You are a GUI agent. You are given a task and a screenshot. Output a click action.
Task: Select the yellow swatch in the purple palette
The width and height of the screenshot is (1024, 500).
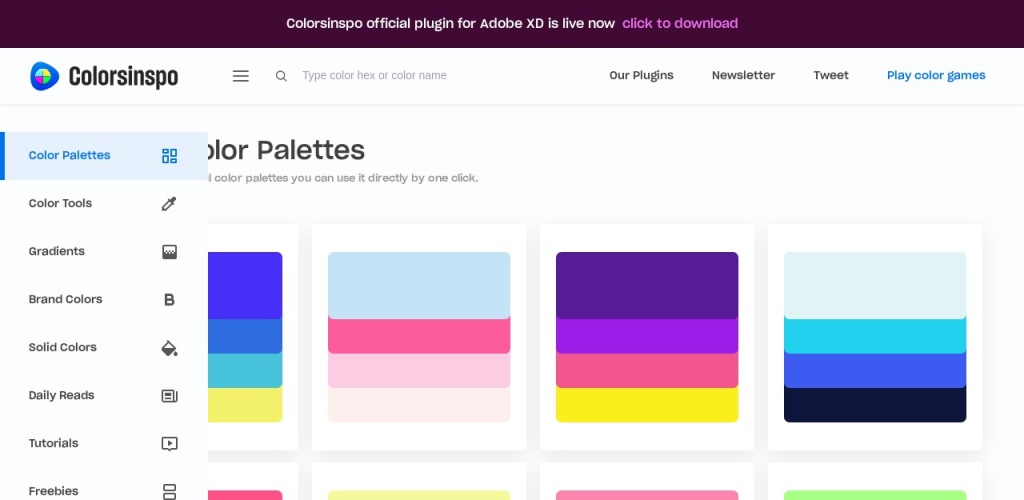coord(647,405)
